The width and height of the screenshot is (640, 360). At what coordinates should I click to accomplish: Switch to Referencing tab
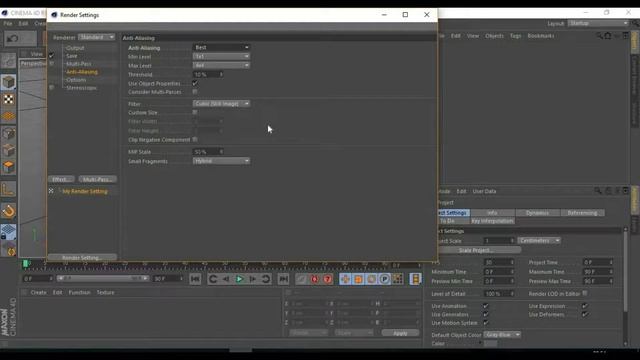pos(582,213)
